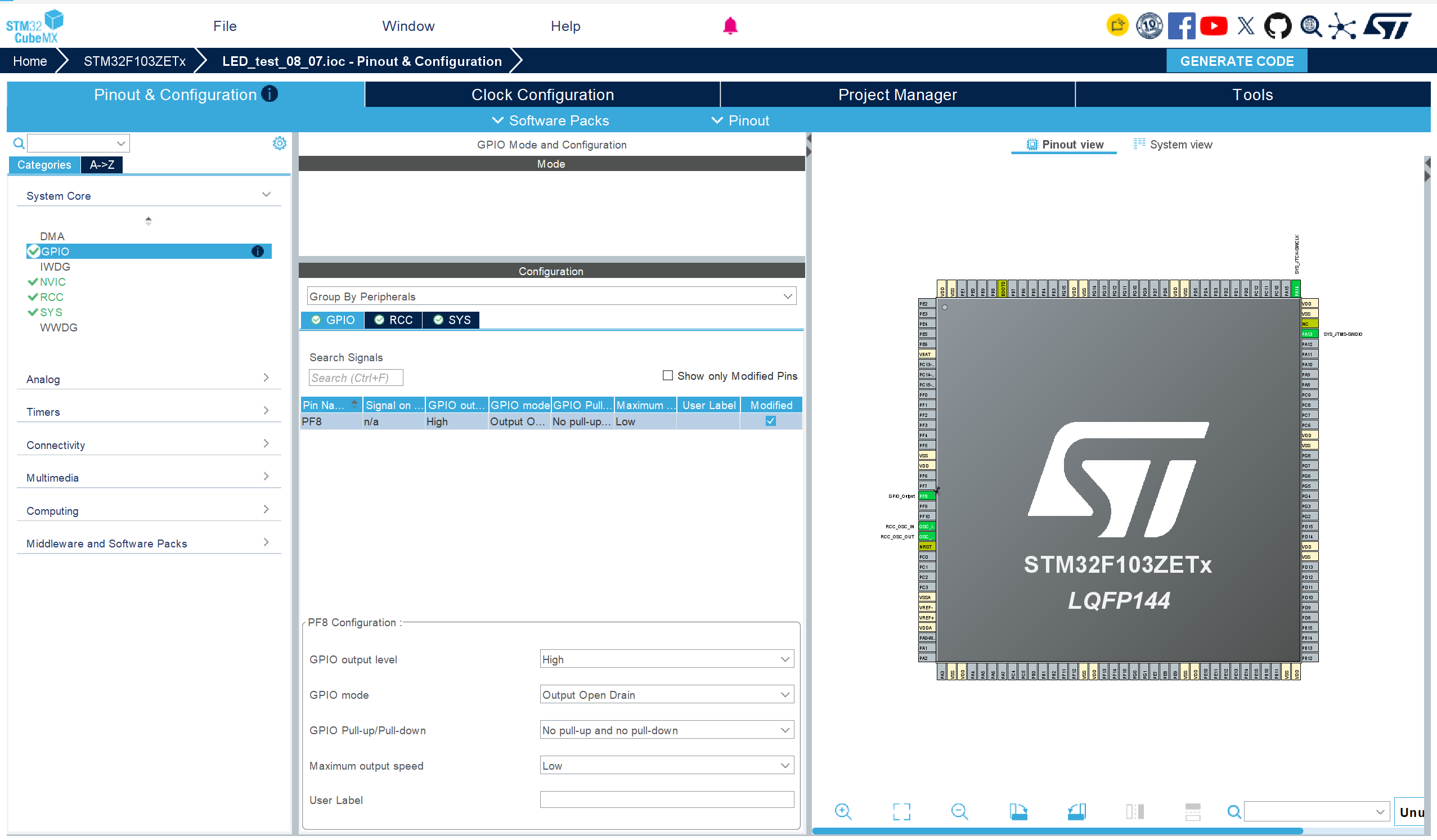Click the horizontal split layout icon
The image size is (1437, 840).
click(x=1193, y=811)
